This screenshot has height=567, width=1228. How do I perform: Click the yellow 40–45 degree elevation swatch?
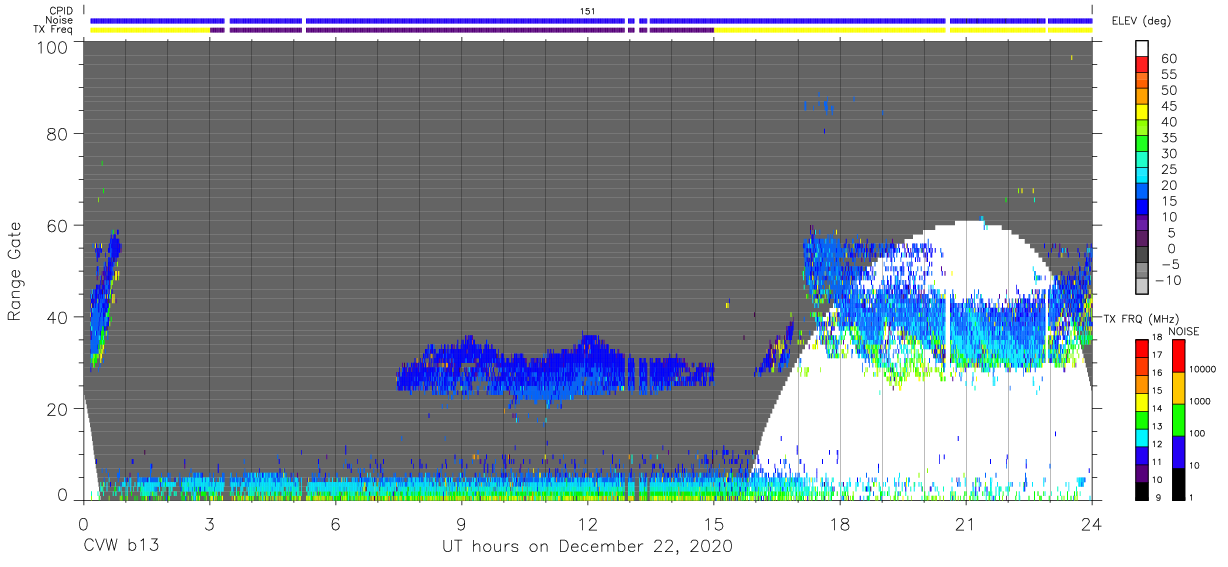coord(1144,112)
